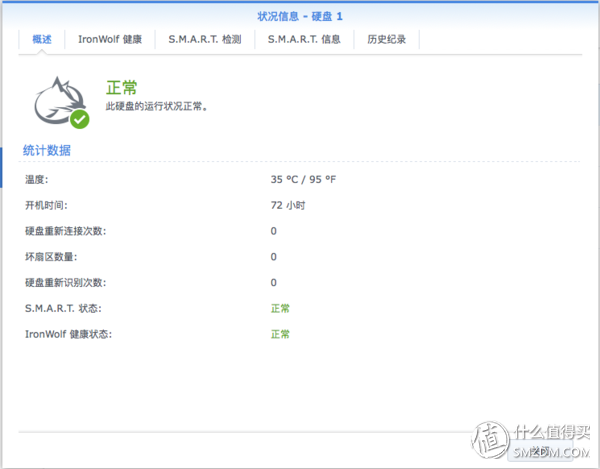Click the IronWolf drive health icon
The width and height of the screenshot is (600, 469).
[x=60, y=101]
